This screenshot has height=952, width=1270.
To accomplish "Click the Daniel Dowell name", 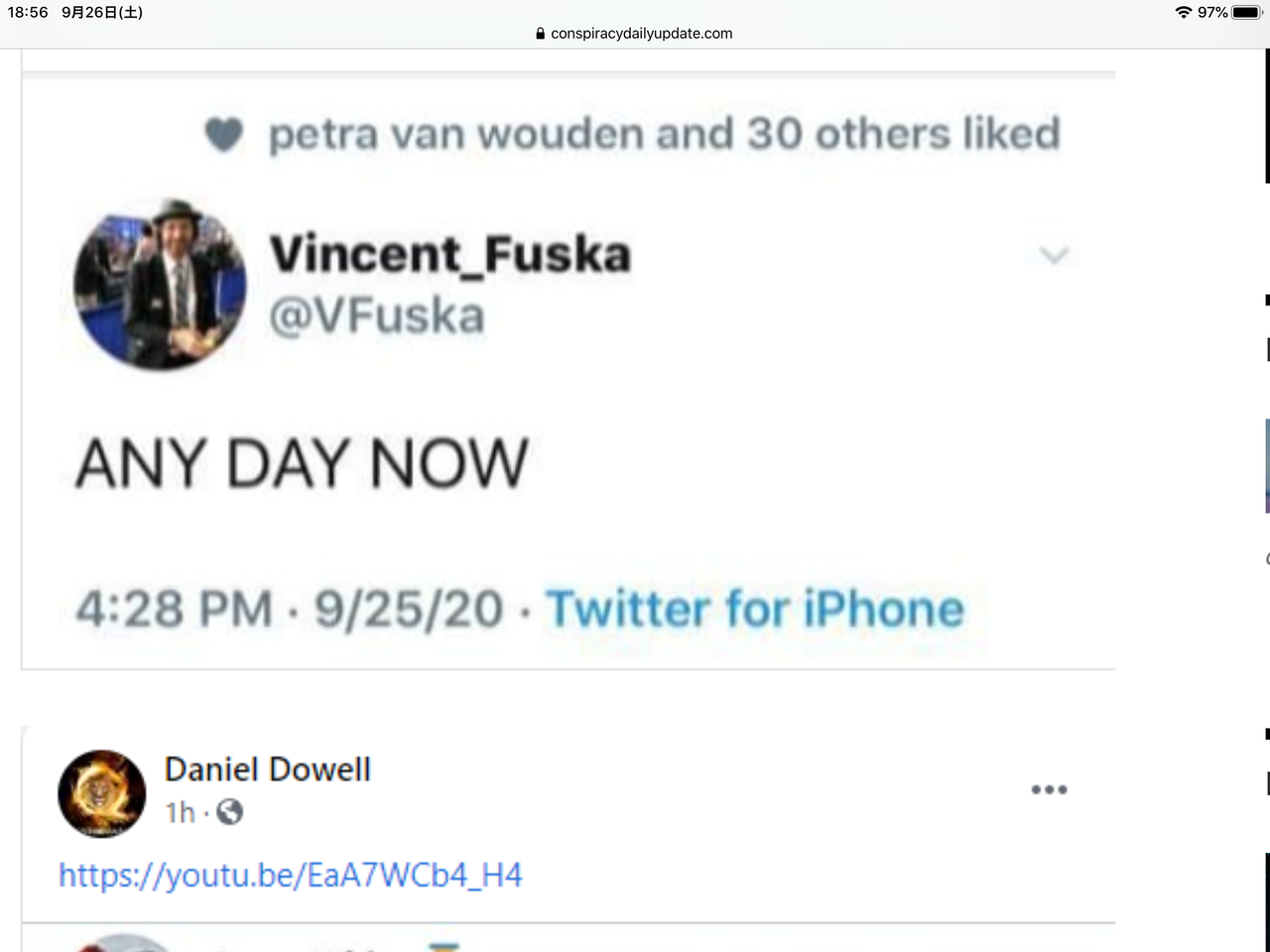I will 268,770.
